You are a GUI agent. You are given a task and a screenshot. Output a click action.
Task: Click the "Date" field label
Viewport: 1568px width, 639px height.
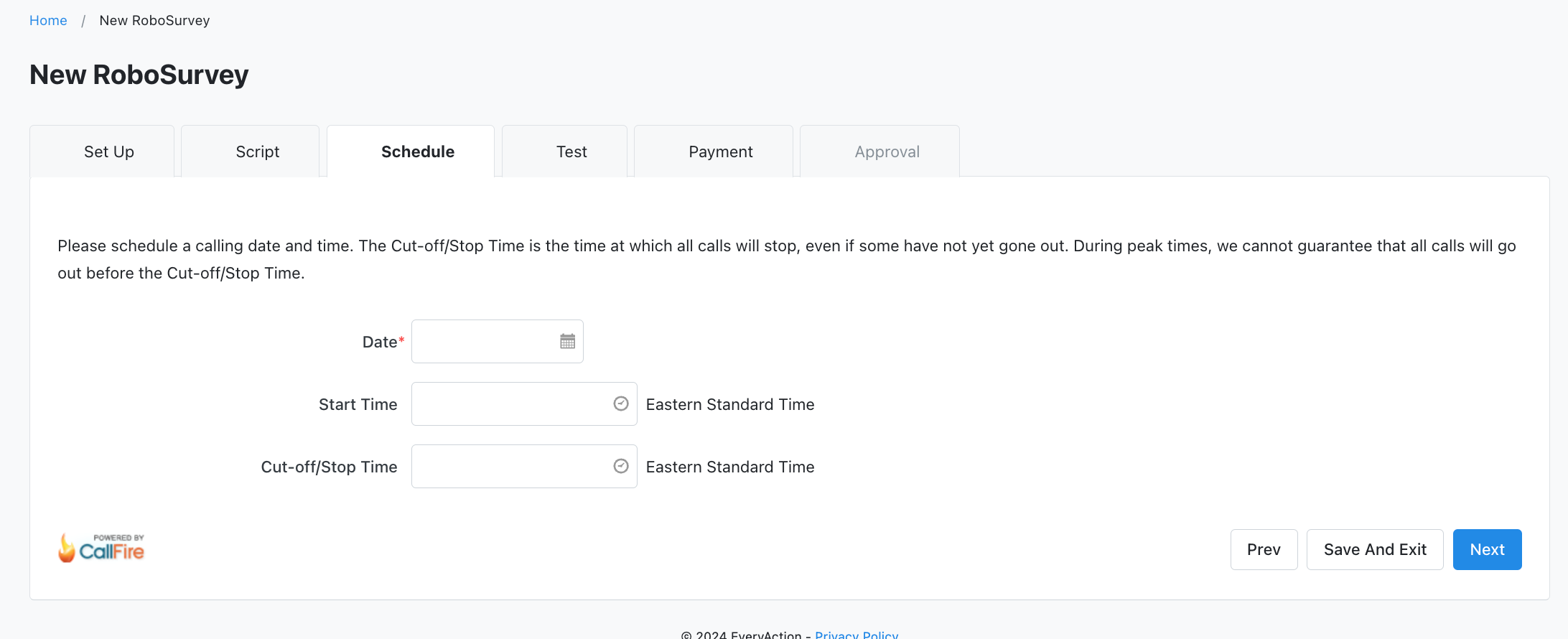pos(380,342)
